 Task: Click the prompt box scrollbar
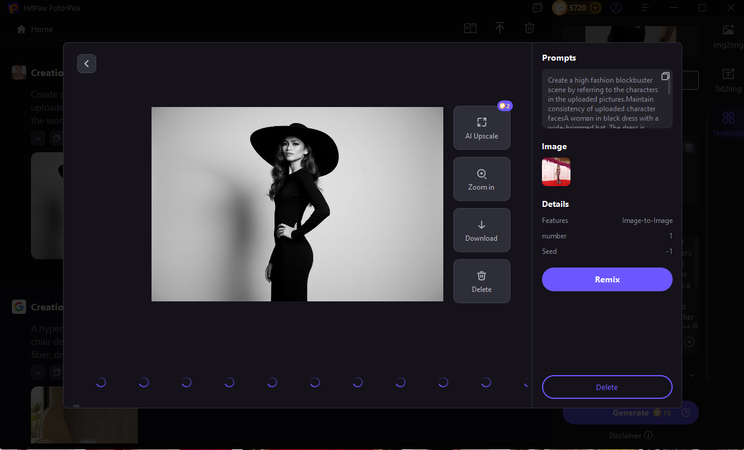click(670, 90)
